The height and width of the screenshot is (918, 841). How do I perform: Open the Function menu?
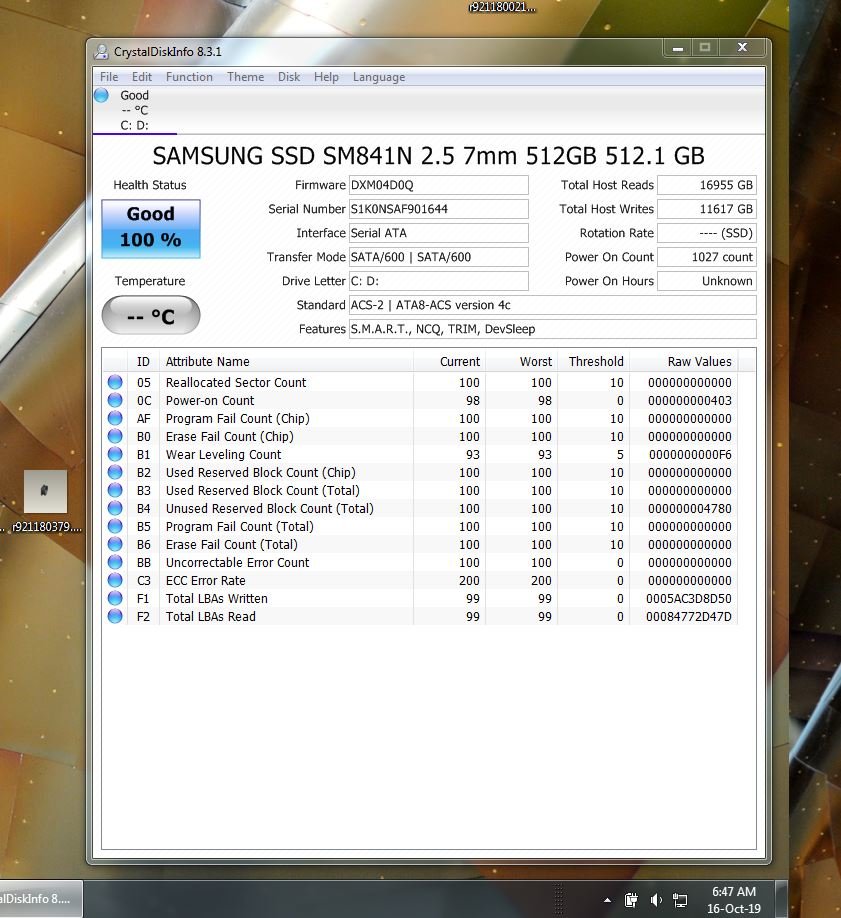(189, 77)
